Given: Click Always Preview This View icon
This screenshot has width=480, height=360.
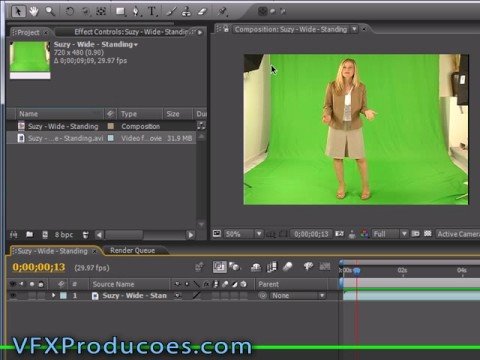Looking at the screenshot, I should tap(217, 234).
